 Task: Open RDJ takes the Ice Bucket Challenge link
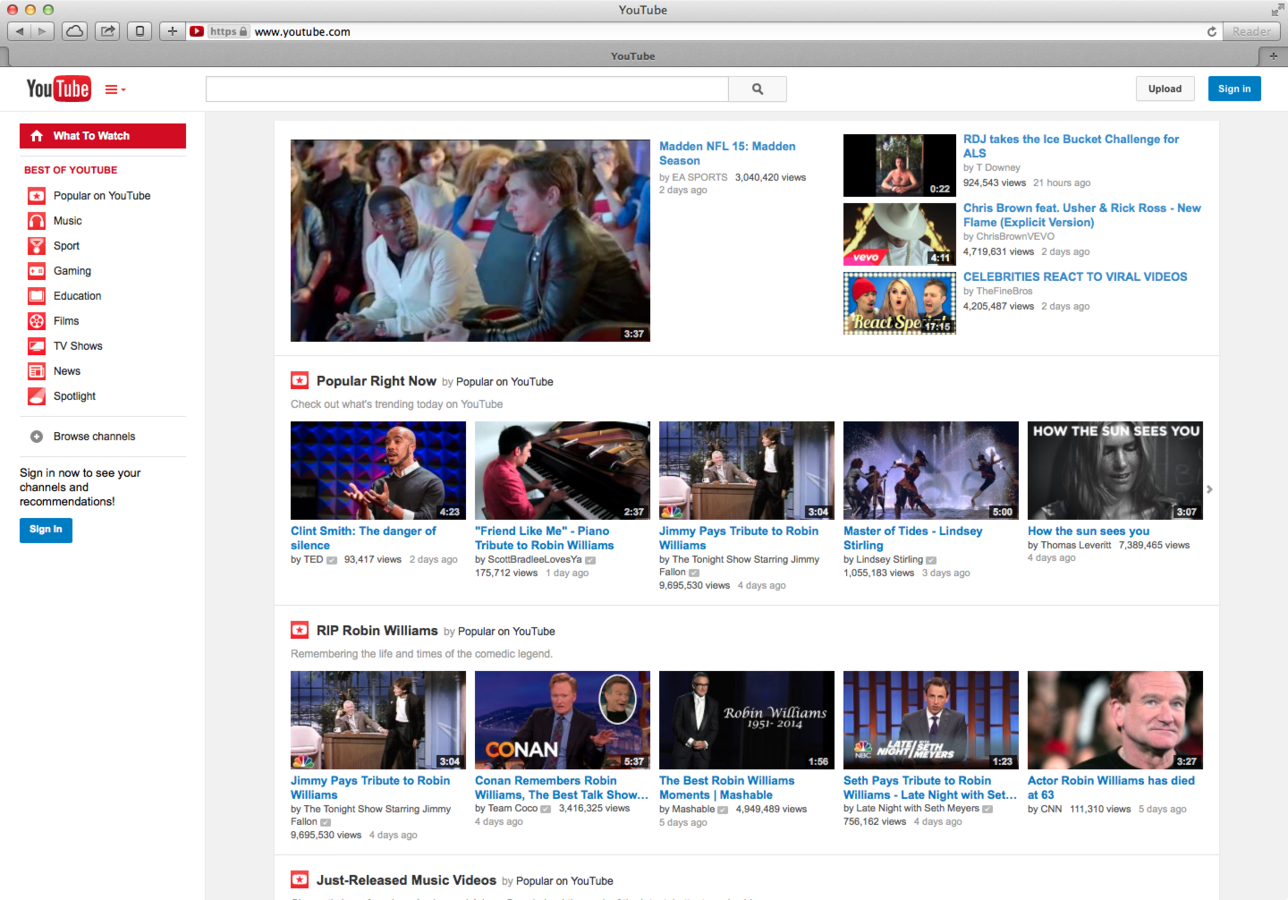coord(1071,146)
